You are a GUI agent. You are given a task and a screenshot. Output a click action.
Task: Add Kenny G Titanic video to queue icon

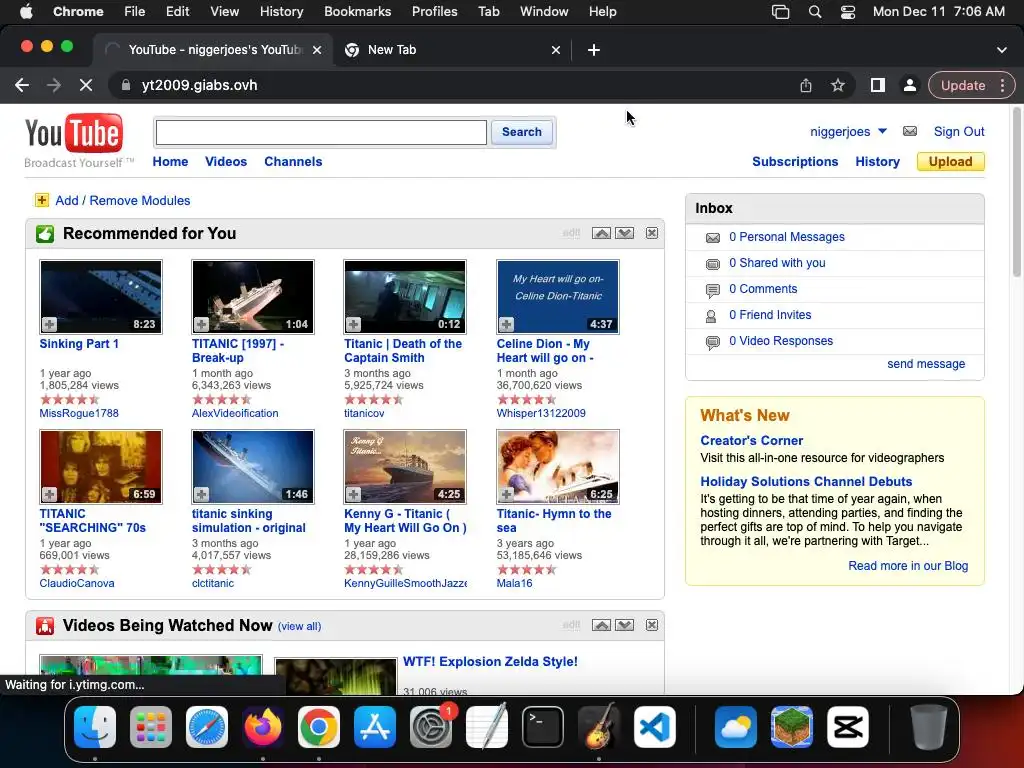[354, 494]
